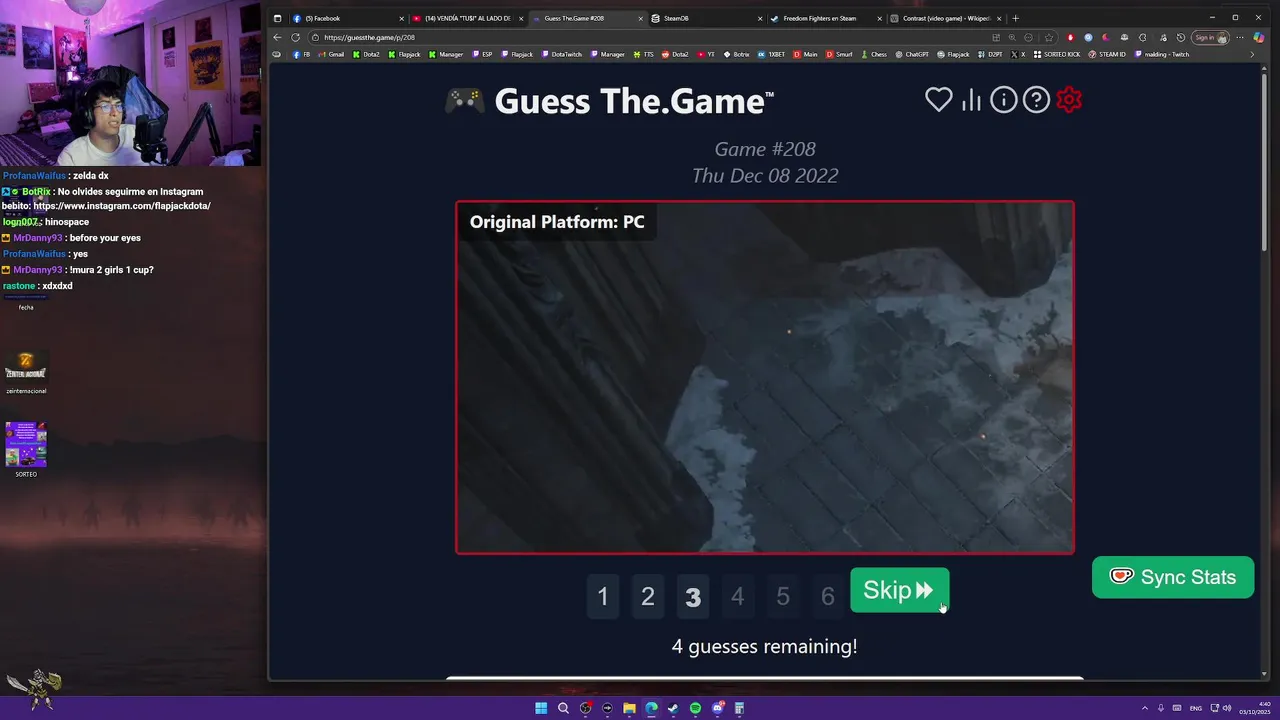The height and width of the screenshot is (720, 1280).
Task: Reload the page with refresh icon
Action: (x=296, y=37)
